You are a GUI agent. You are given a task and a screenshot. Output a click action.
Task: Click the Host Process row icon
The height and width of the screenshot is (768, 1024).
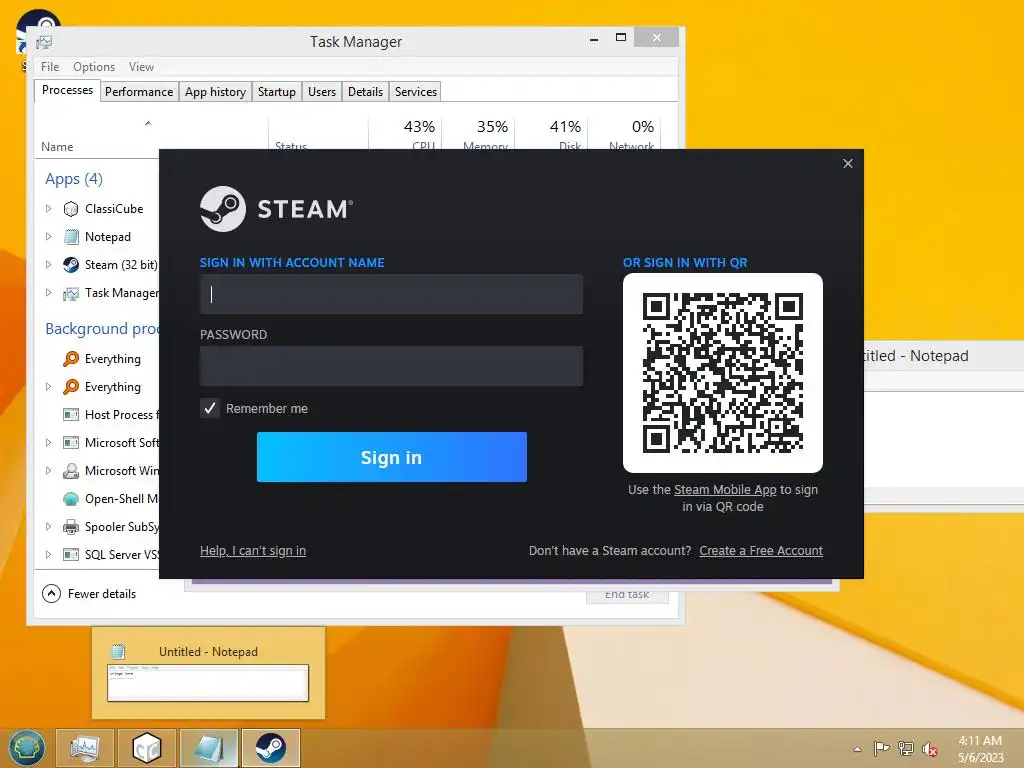click(71, 415)
